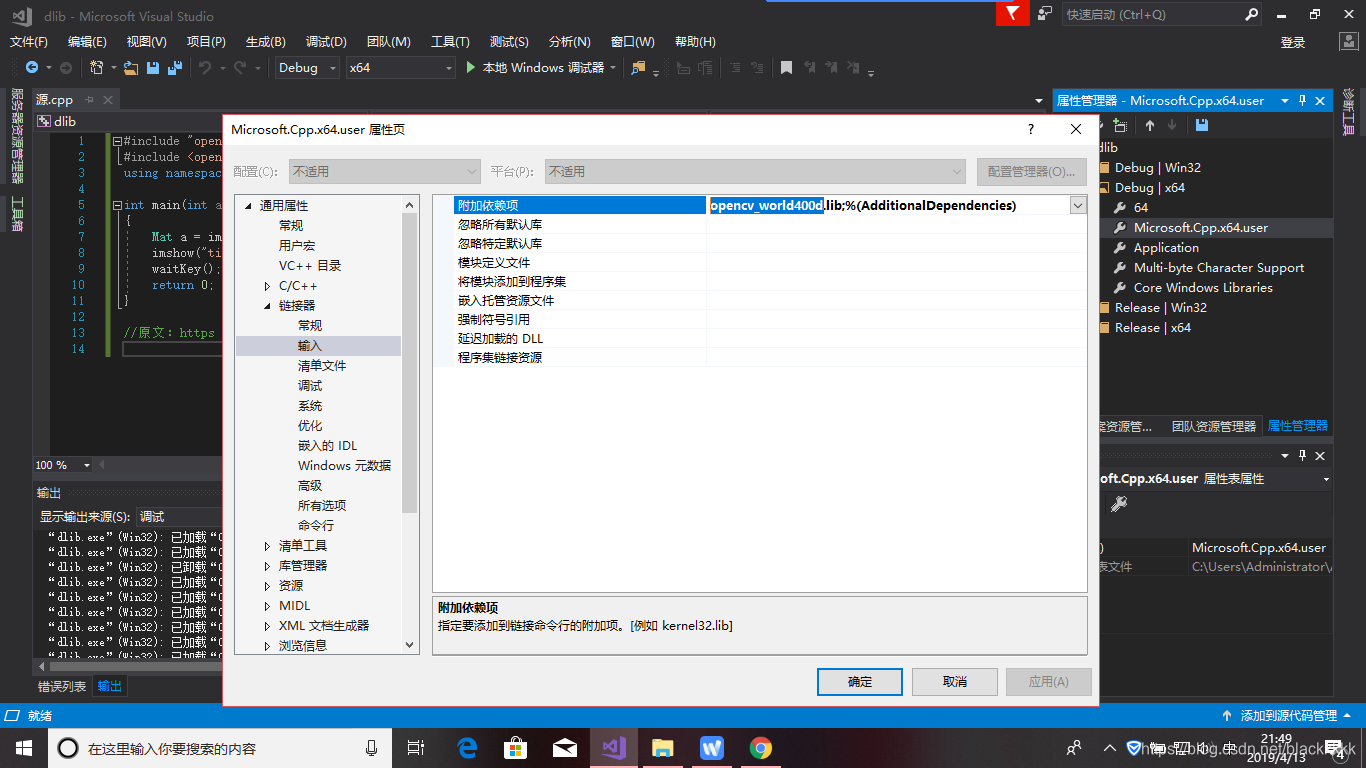
Task: Click Add New Property Sheet icon
Action: [x=1120, y=126]
